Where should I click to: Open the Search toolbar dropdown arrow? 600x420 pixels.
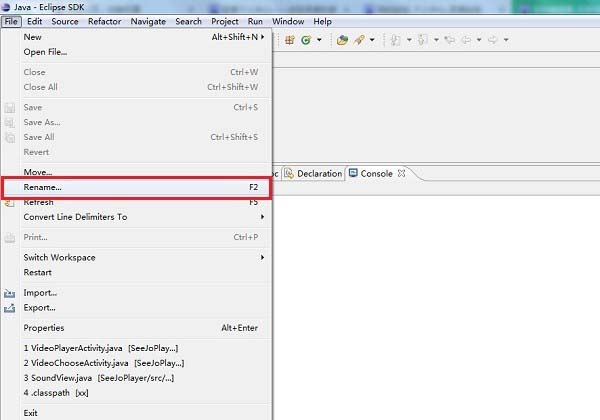[x=372, y=40]
